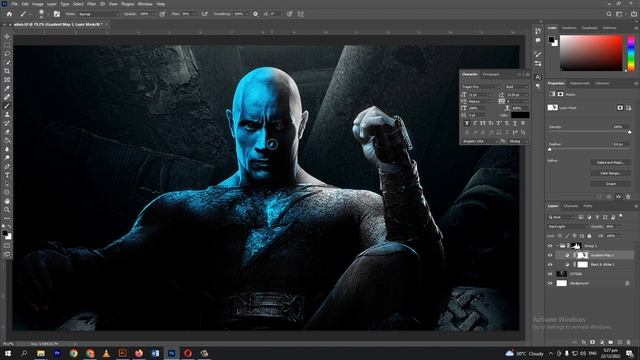
Task: Add a layer style with fx icon
Action: [x=584, y=342]
